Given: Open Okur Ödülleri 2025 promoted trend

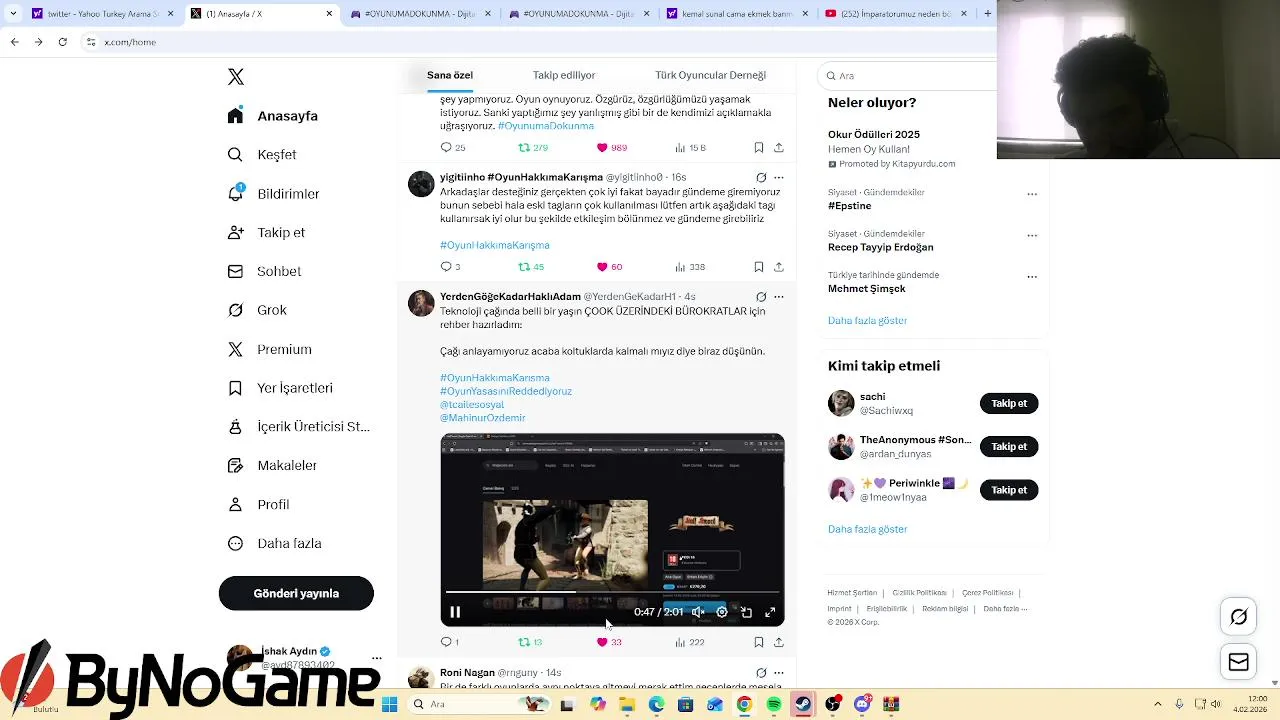Looking at the screenshot, I should click(874, 134).
